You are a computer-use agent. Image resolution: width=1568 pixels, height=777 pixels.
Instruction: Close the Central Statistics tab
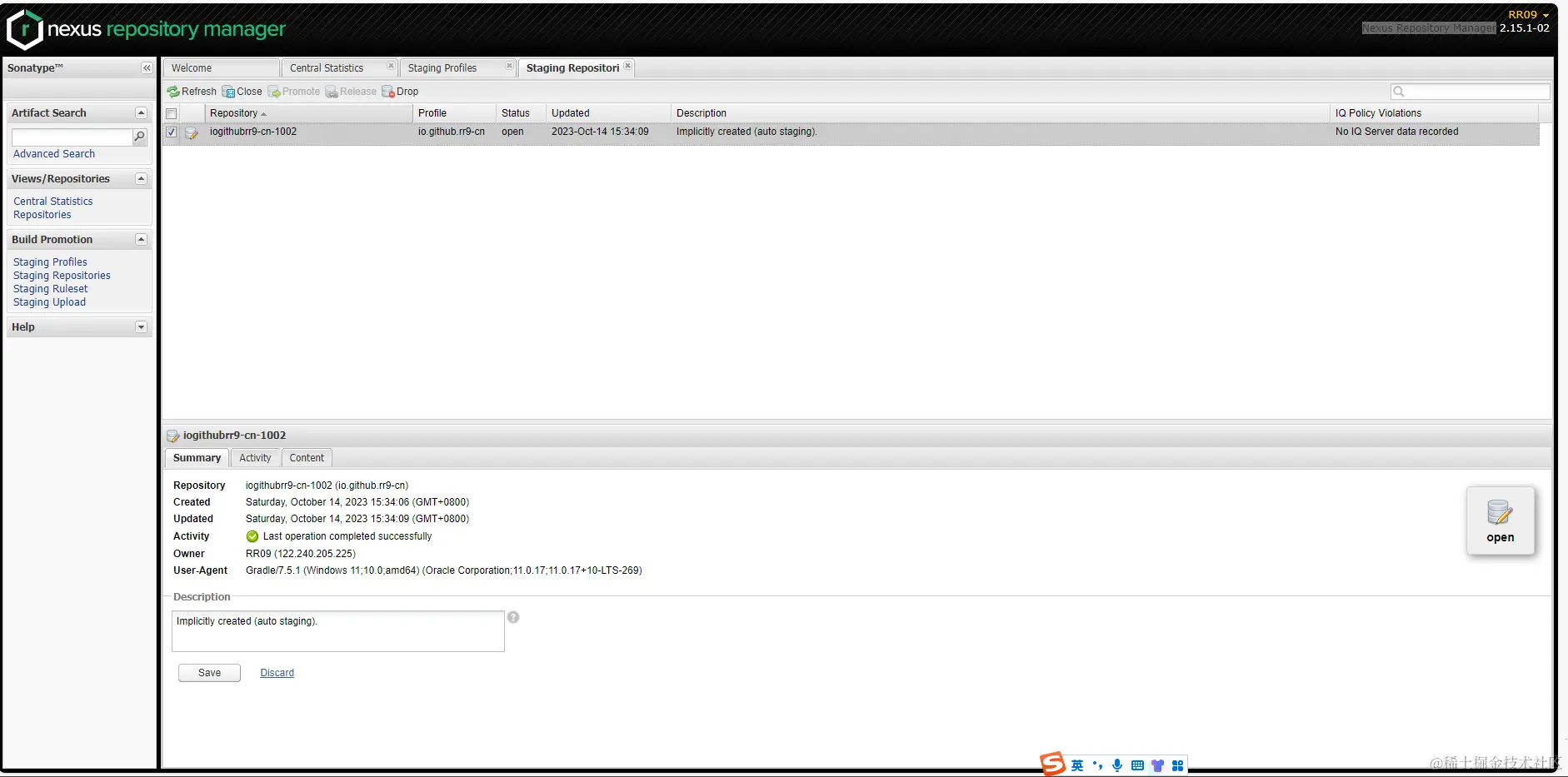pos(391,66)
